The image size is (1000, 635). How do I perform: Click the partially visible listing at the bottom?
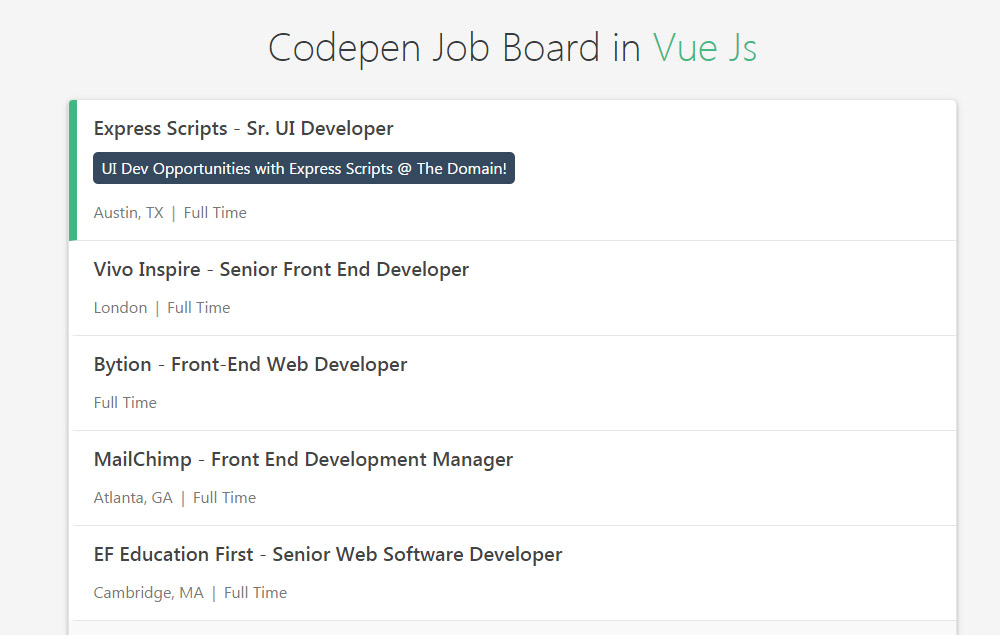click(x=500, y=630)
